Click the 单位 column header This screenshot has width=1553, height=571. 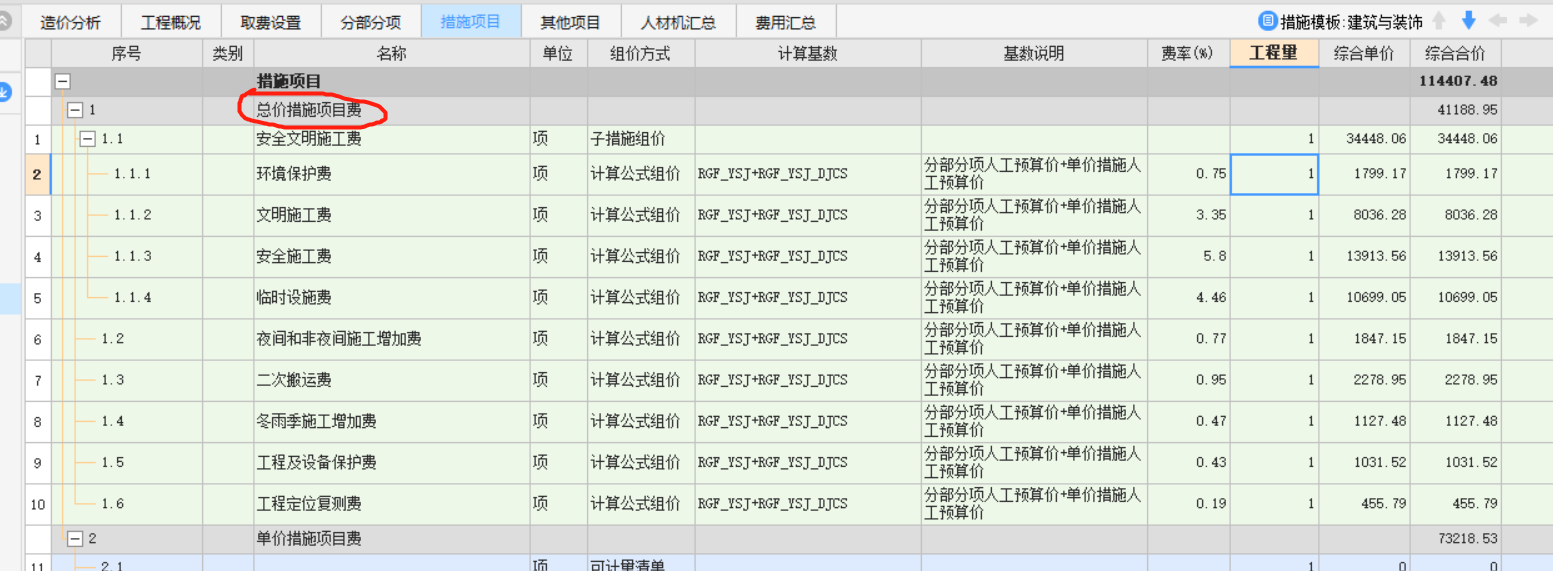[x=558, y=54]
